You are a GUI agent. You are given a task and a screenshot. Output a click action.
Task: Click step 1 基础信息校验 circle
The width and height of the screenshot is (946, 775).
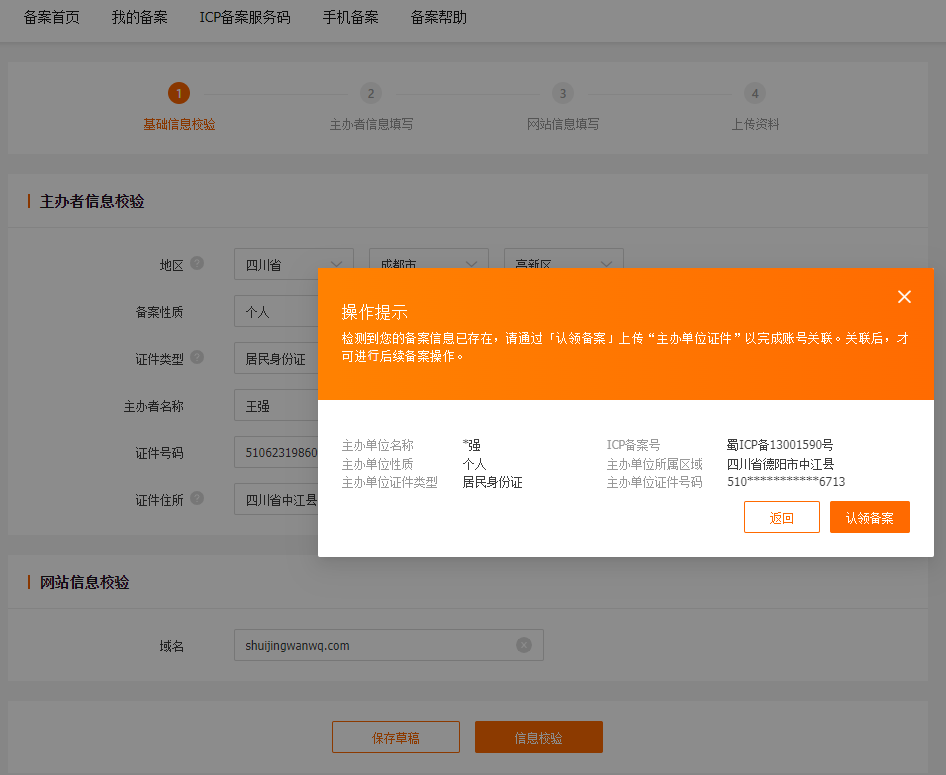178,94
